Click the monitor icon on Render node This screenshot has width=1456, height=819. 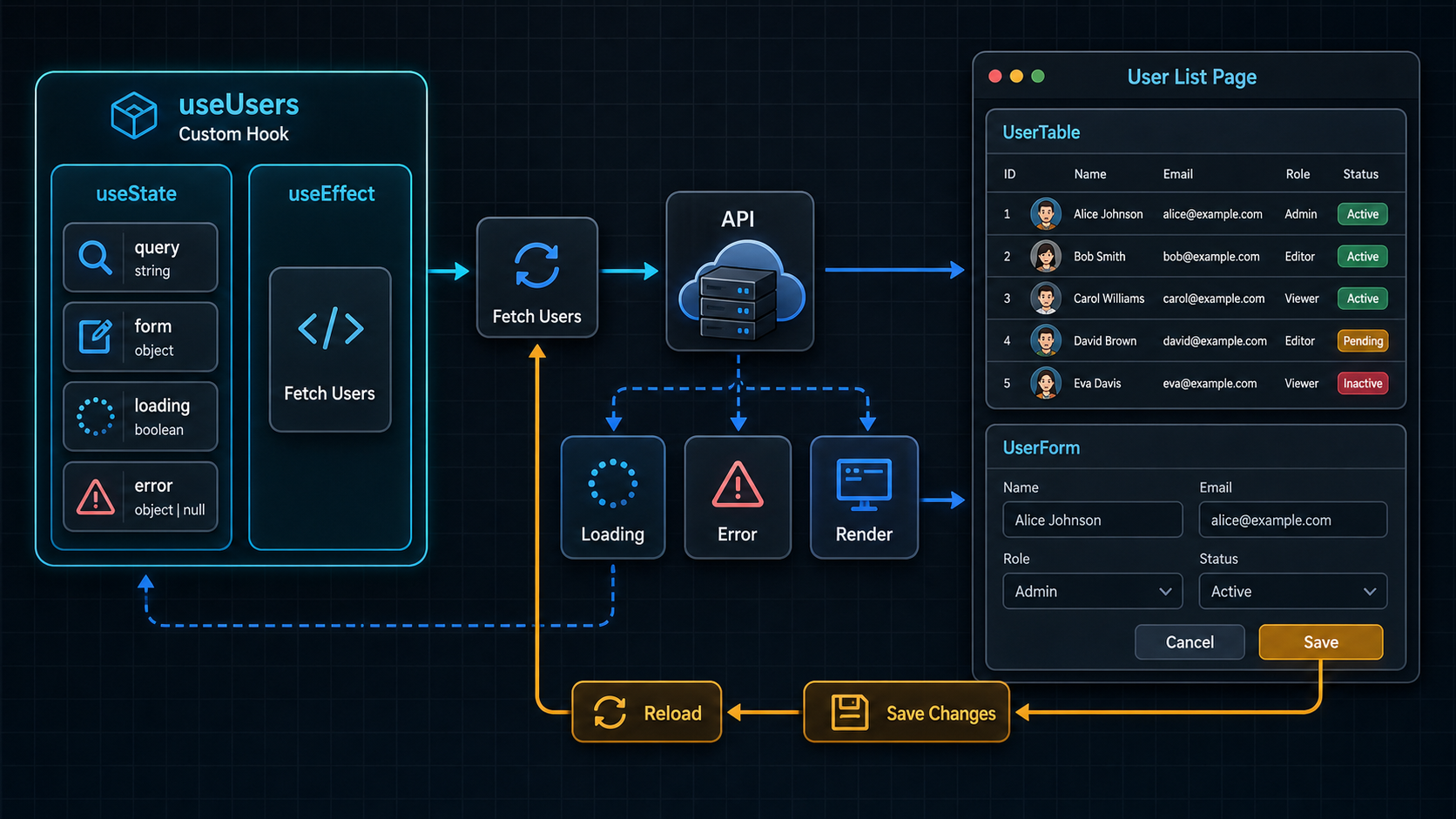point(864,485)
